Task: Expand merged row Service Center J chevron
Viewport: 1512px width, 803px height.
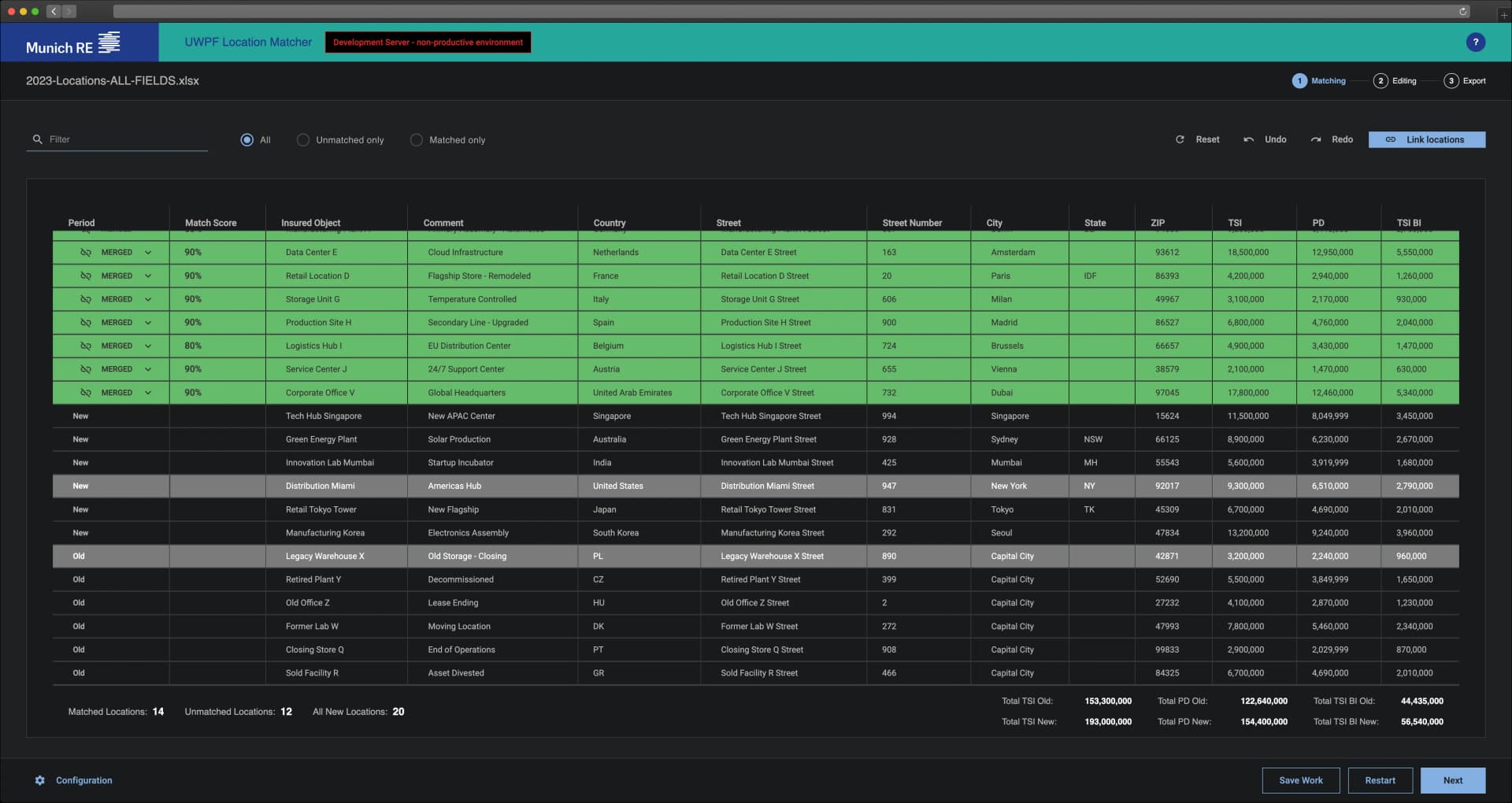Action: point(147,369)
